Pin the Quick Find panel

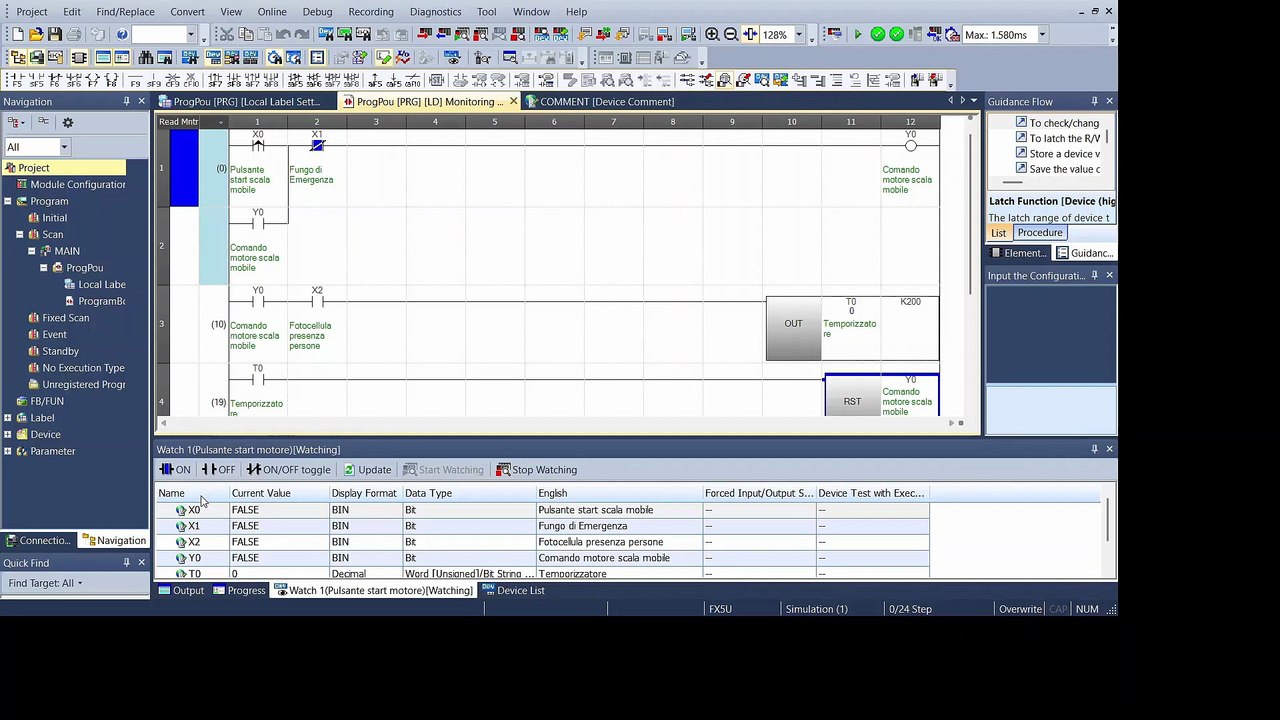[126, 563]
